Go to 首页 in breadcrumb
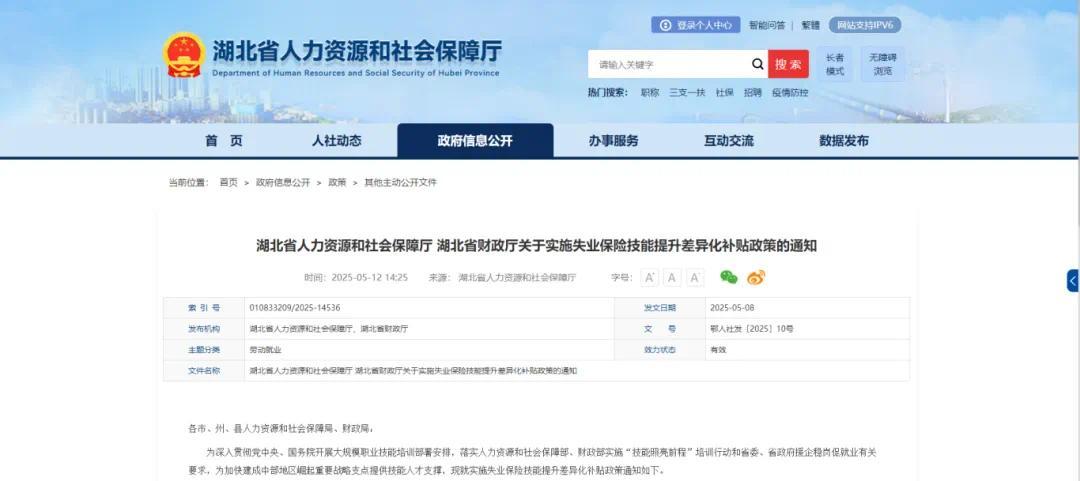The image size is (1080, 481). [229, 183]
